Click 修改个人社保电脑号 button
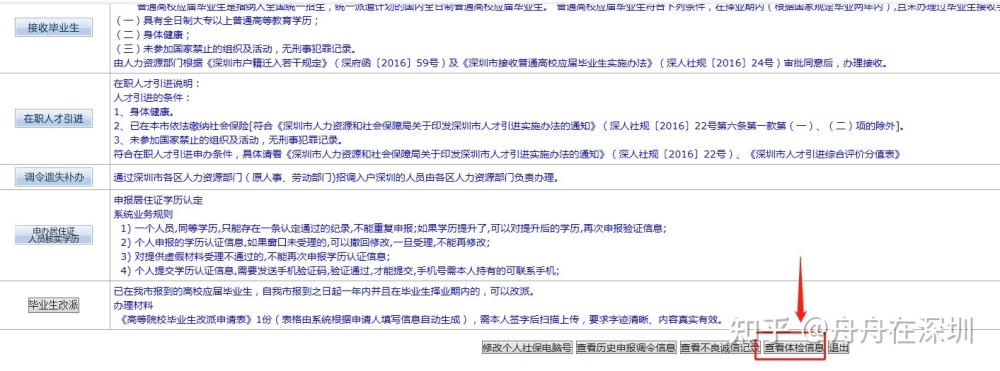Viewport: 1000px width, 371px height. click(527, 348)
